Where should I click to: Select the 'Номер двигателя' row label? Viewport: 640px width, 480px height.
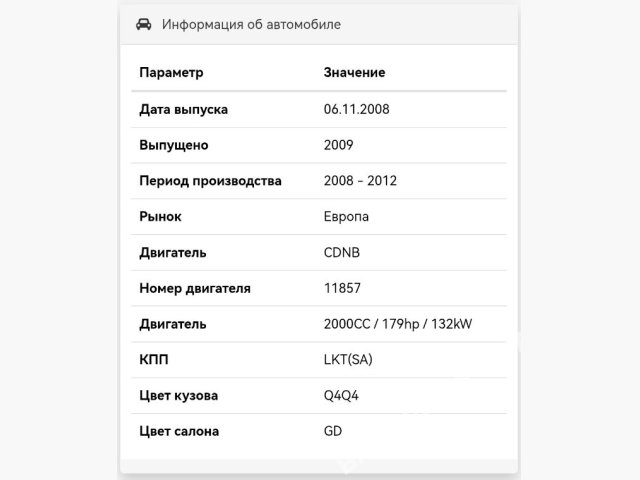195,288
